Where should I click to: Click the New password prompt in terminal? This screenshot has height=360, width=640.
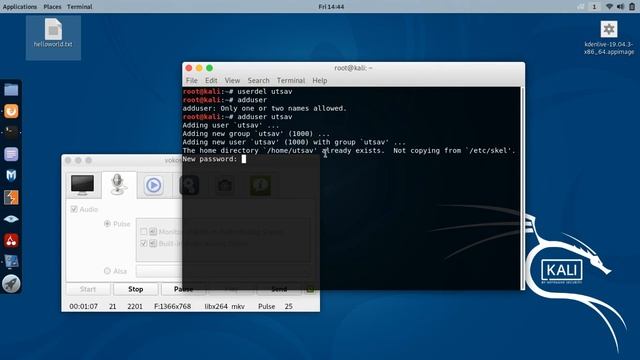[x=210, y=159]
